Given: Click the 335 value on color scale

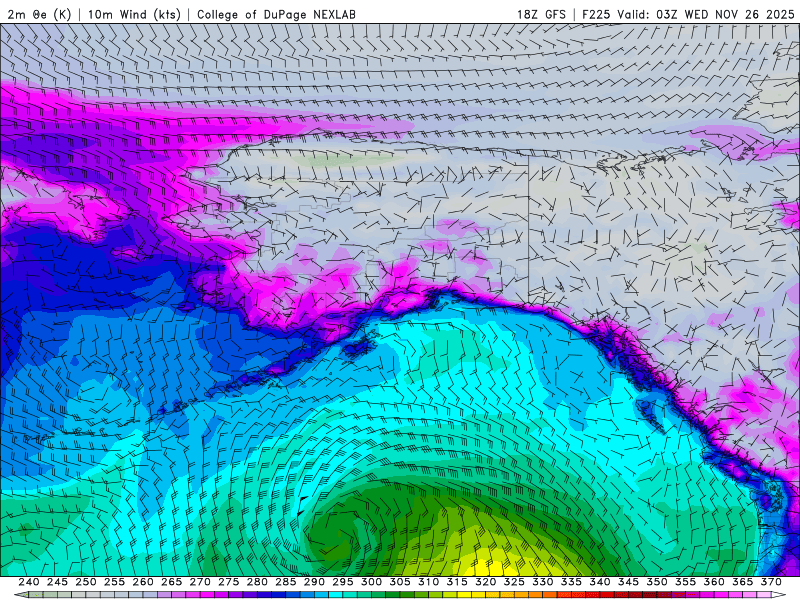Looking at the screenshot, I should pos(571,582).
